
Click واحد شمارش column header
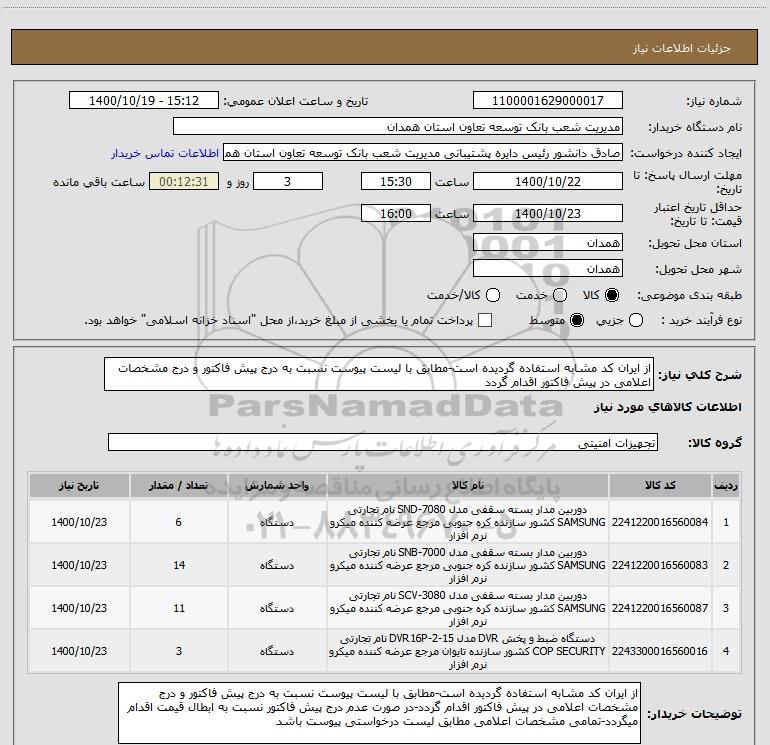tap(277, 486)
